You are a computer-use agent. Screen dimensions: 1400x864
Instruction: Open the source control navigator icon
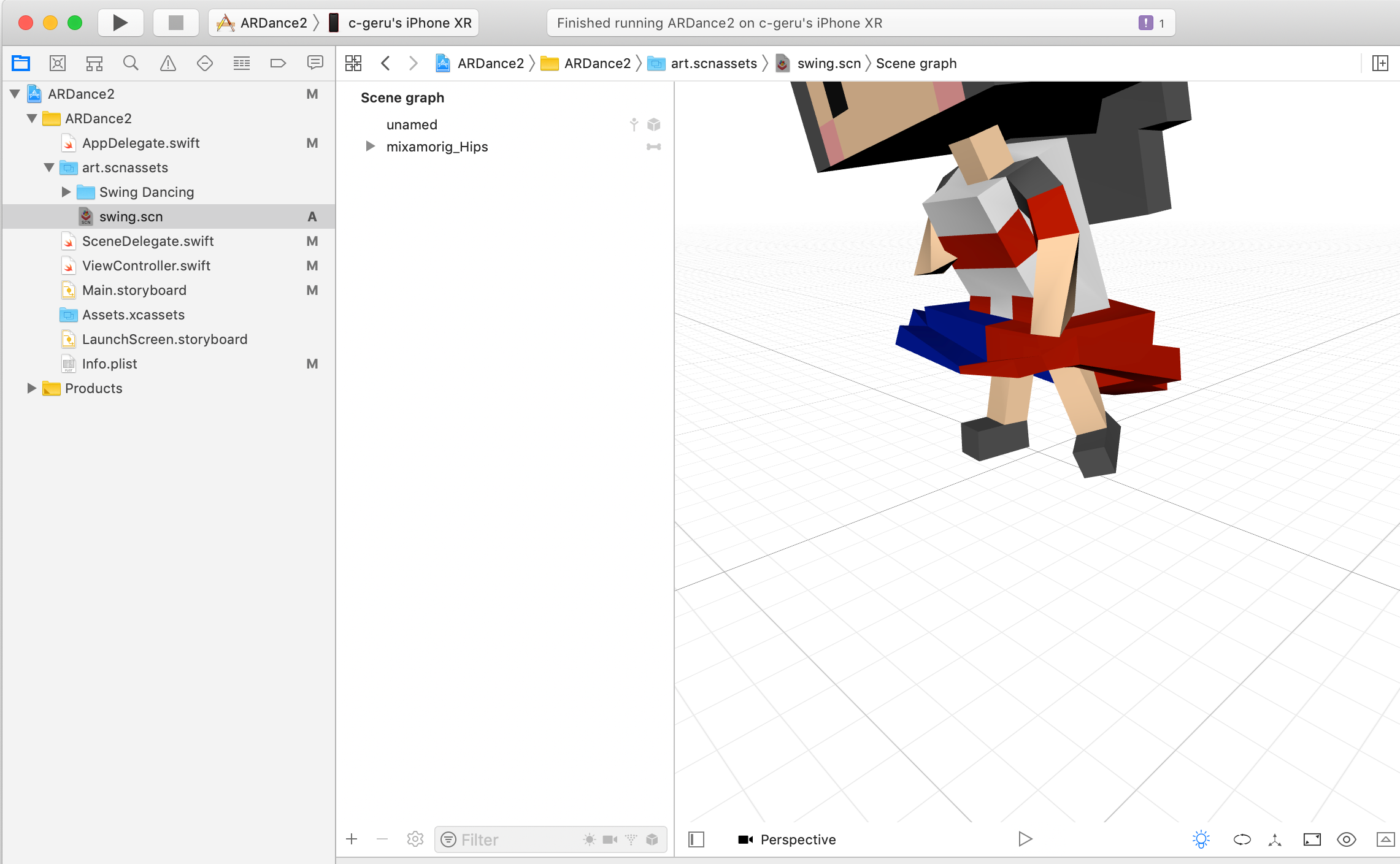coord(57,63)
